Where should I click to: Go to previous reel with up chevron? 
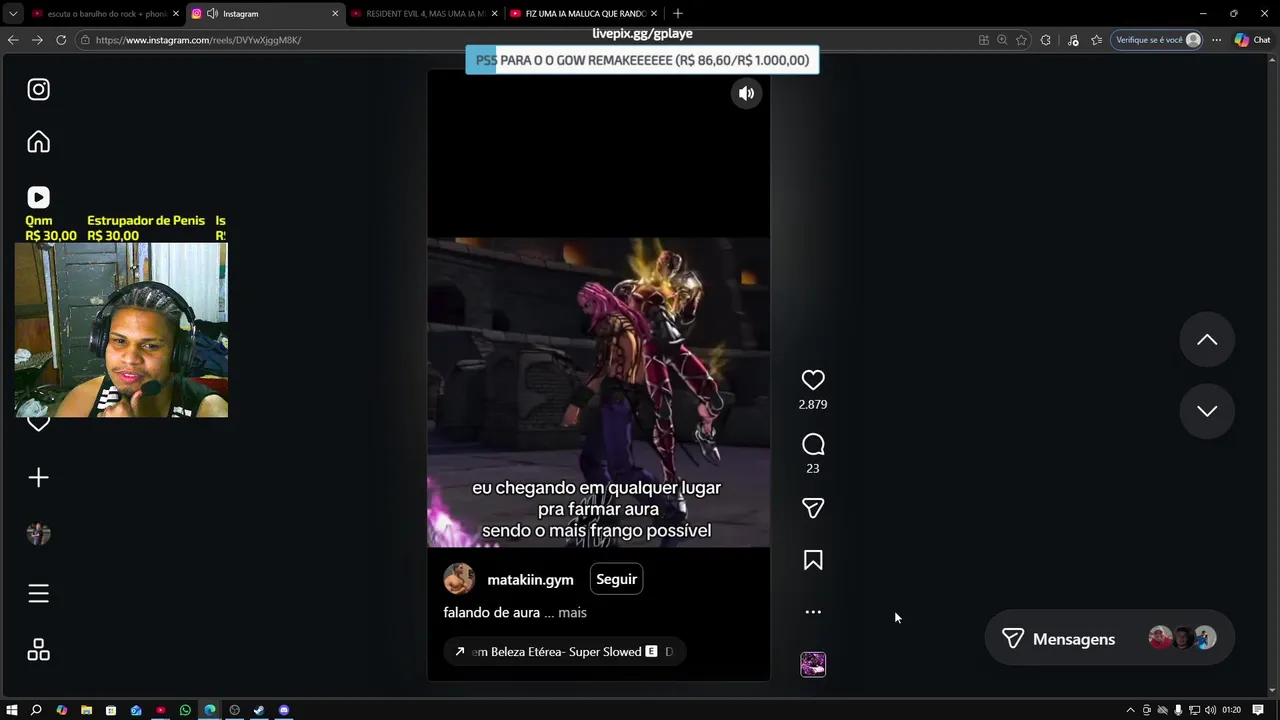tap(1207, 340)
